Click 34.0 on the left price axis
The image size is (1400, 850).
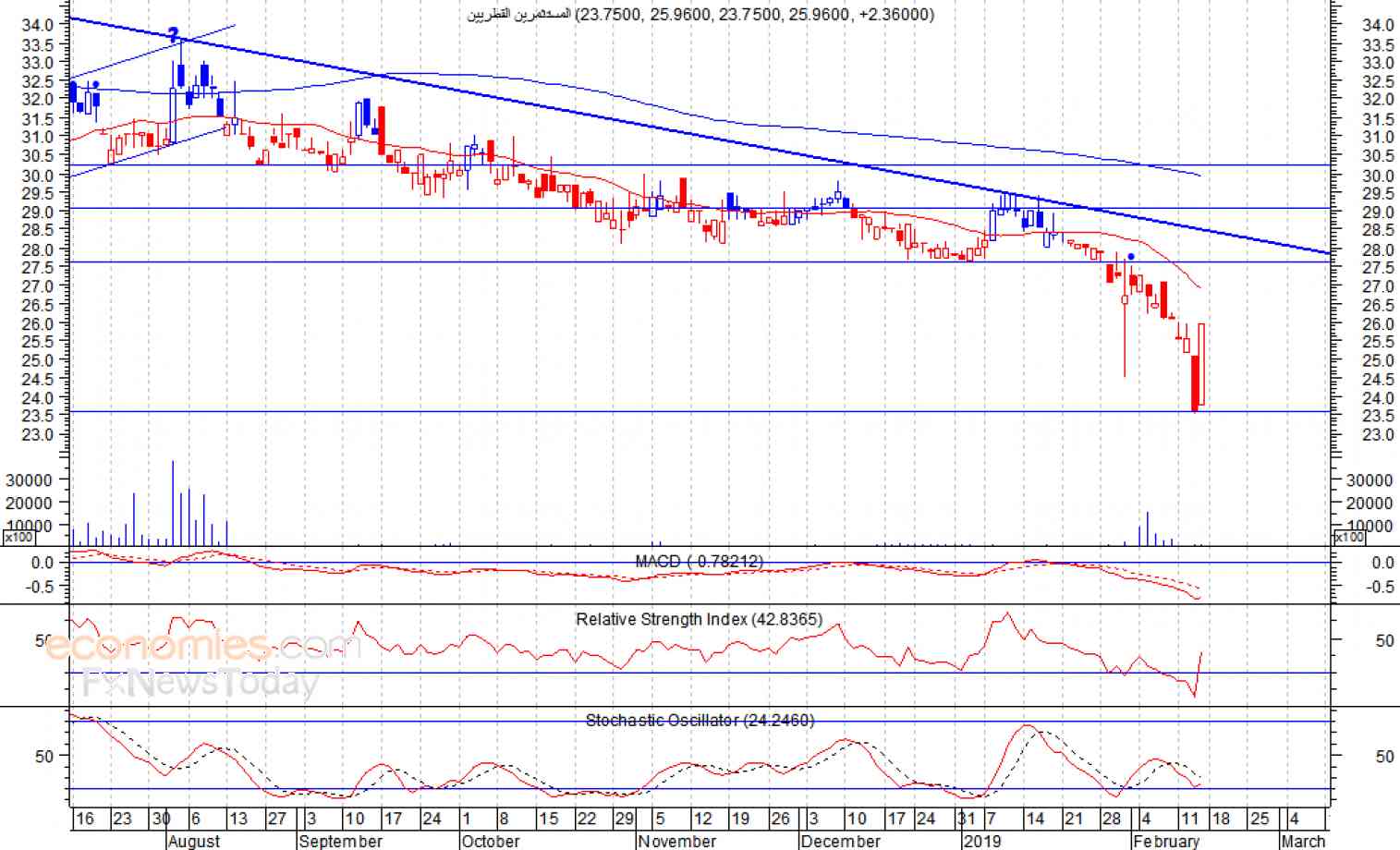click(x=36, y=24)
